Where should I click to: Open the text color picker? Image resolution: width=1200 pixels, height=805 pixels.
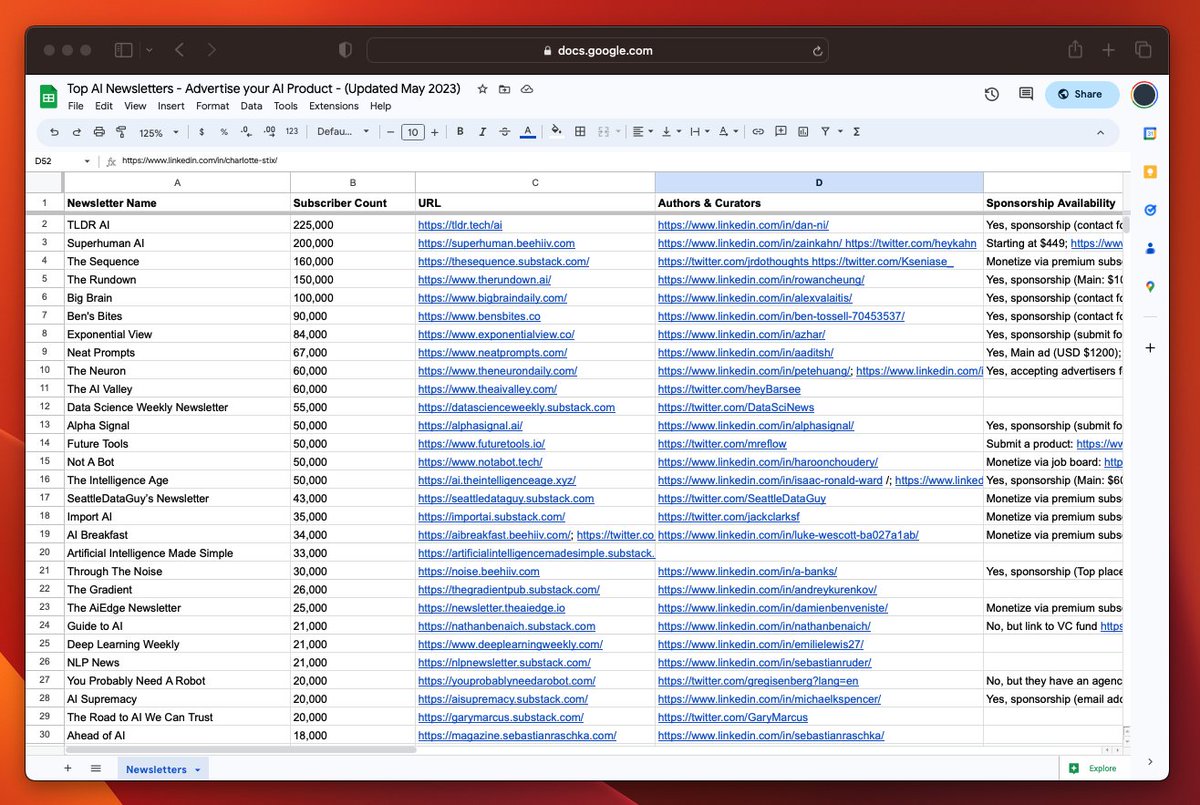click(527, 132)
